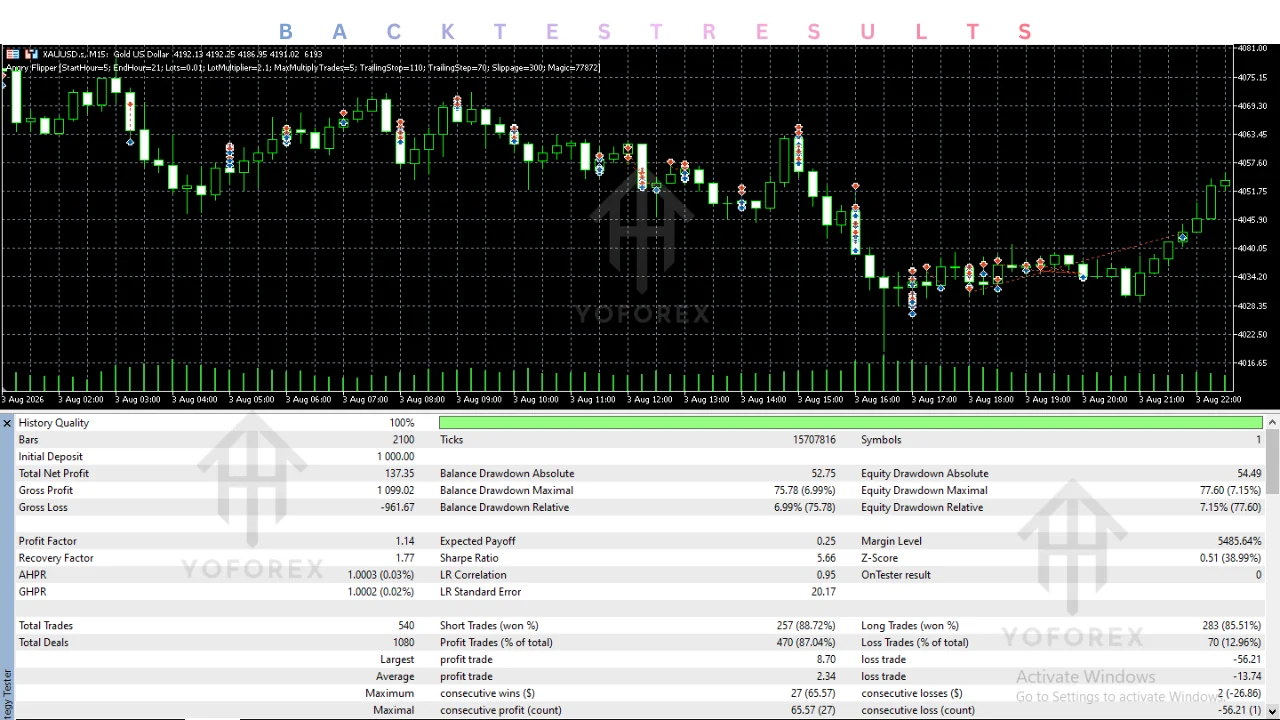Image resolution: width=1280 pixels, height=720 pixels.
Task: Select the Initial Deposit value 1 000.00
Action: coord(395,457)
